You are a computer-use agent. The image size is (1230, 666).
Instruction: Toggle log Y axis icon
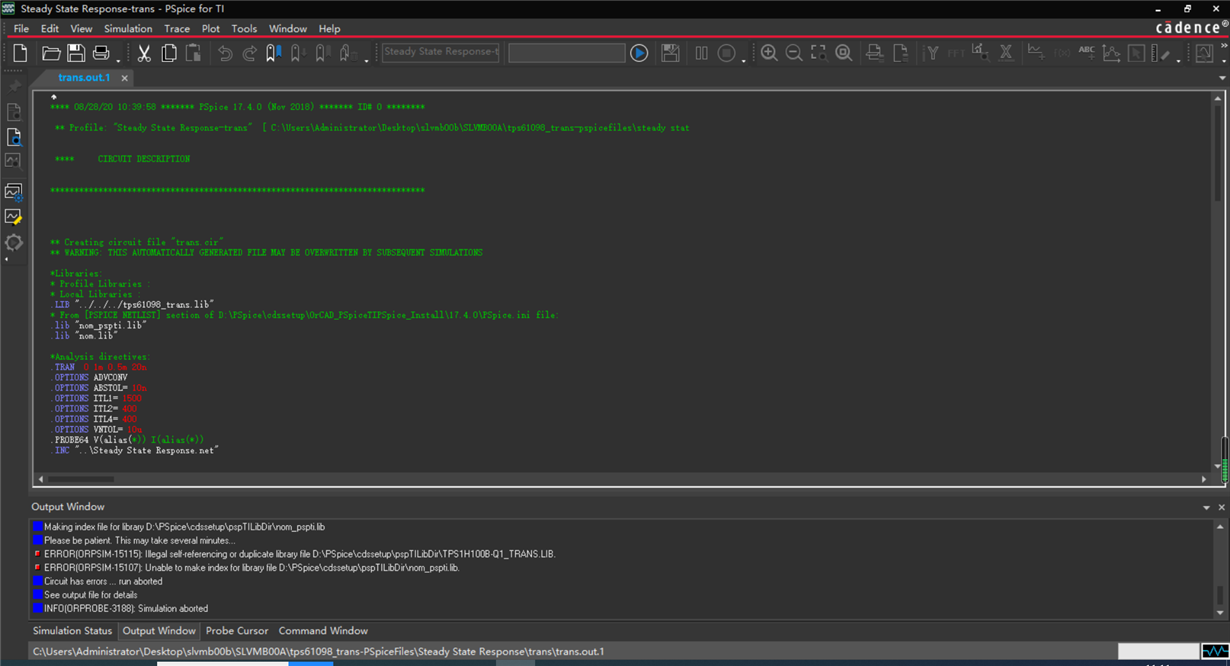pyautogui.click(x=932, y=53)
